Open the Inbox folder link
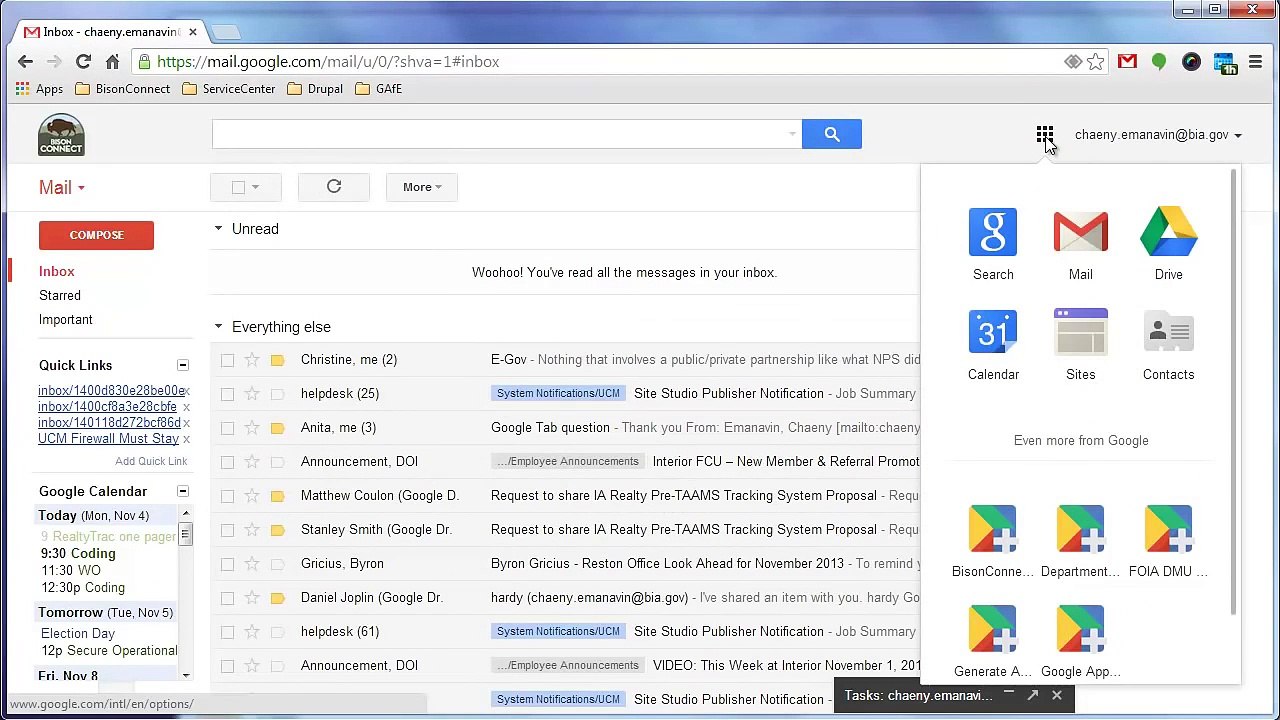The image size is (1280, 720). [57, 272]
